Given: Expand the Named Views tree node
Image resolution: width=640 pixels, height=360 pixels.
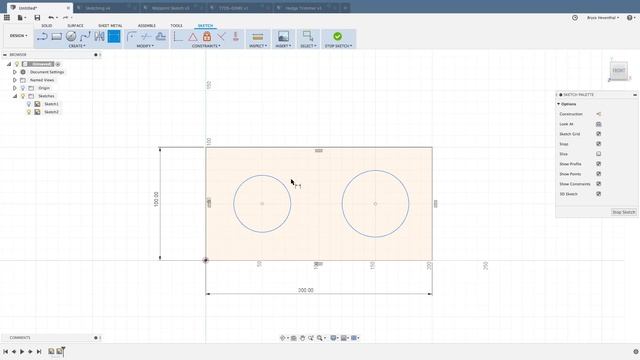Looking at the screenshot, I should (15, 80).
